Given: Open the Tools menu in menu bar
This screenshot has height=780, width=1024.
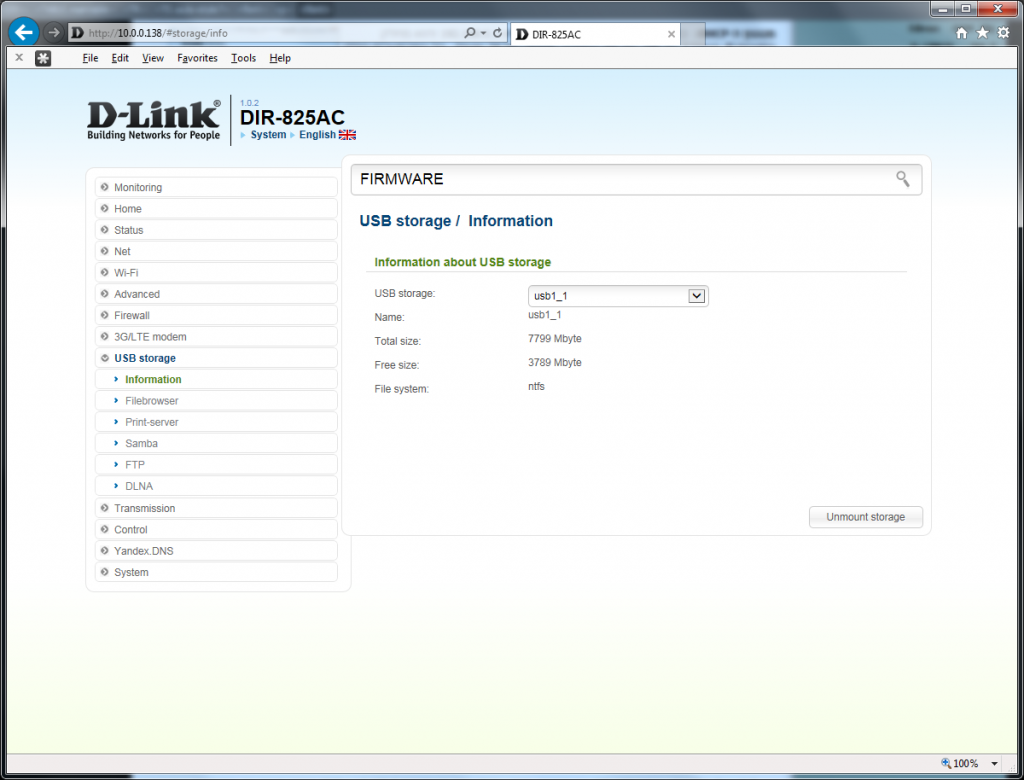Looking at the screenshot, I should (243, 58).
